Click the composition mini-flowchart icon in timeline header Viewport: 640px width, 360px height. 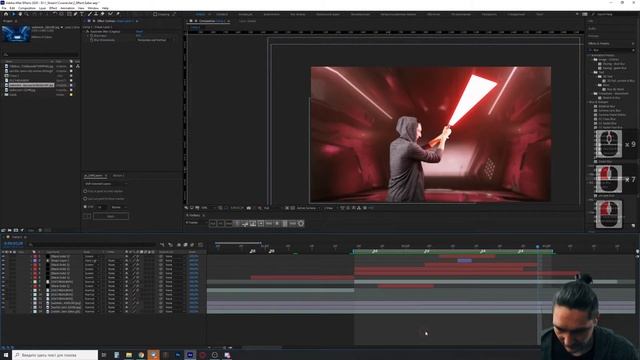(x=162, y=244)
